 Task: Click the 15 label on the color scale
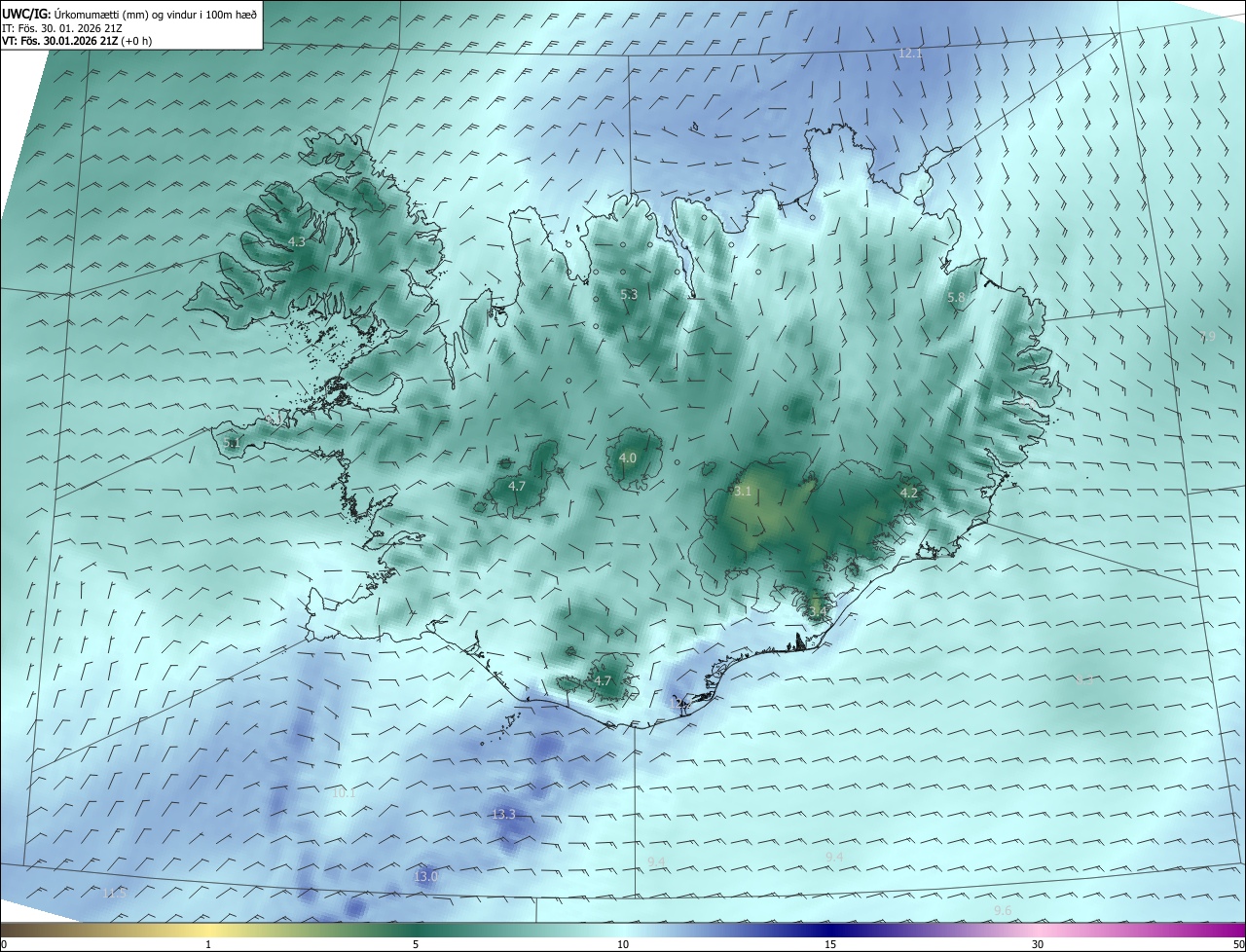[x=830, y=944]
